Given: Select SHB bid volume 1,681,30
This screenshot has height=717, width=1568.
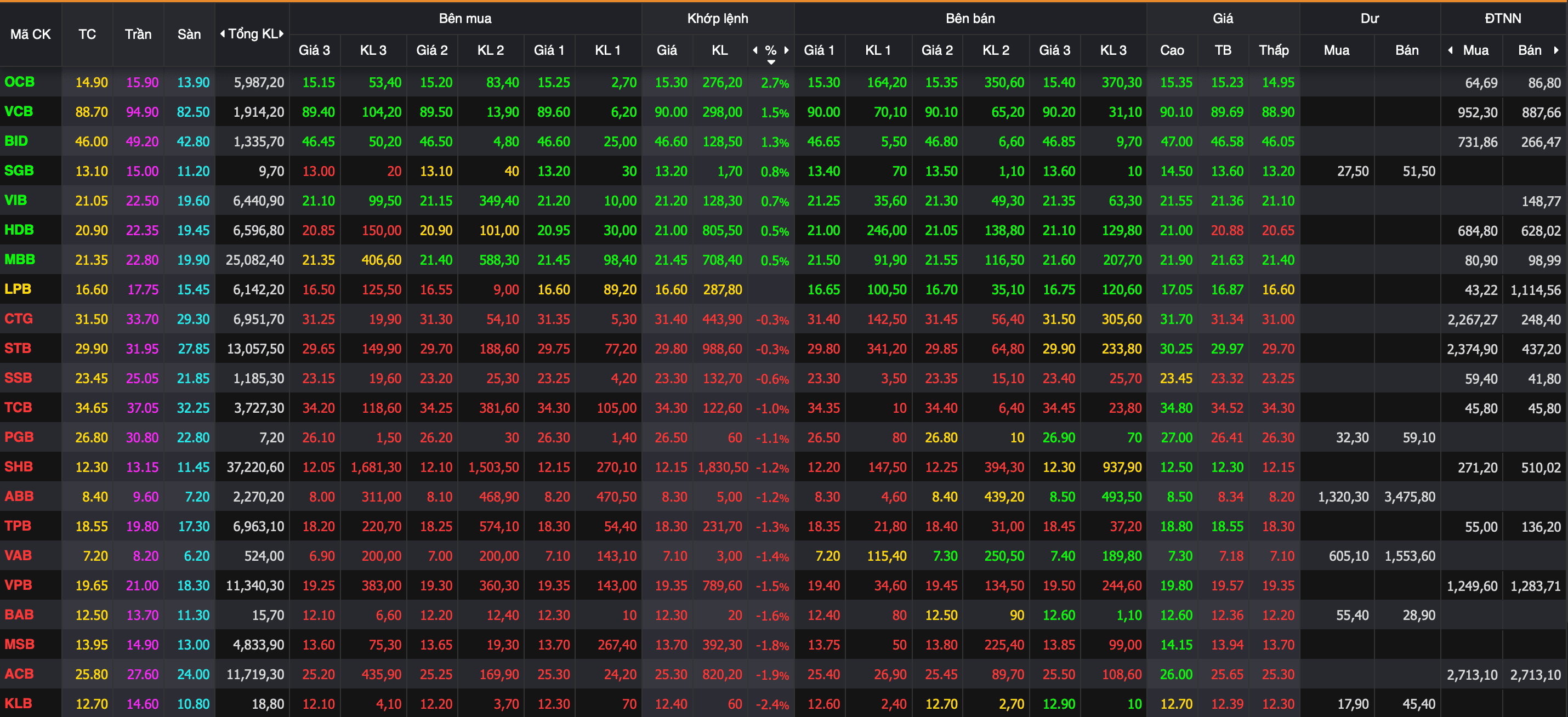Looking at the screenshot, I should (x=376, y=467).
